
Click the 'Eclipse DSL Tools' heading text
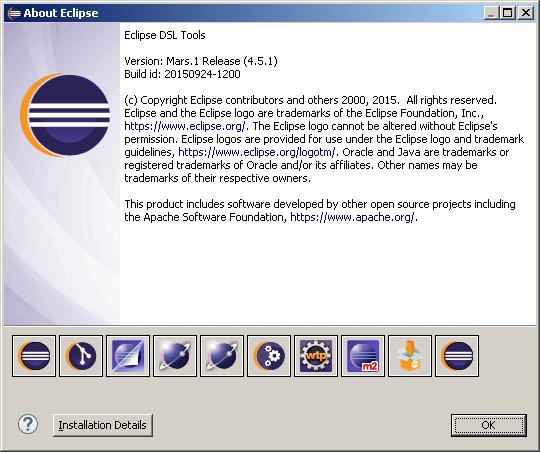[x=165, y=35]
